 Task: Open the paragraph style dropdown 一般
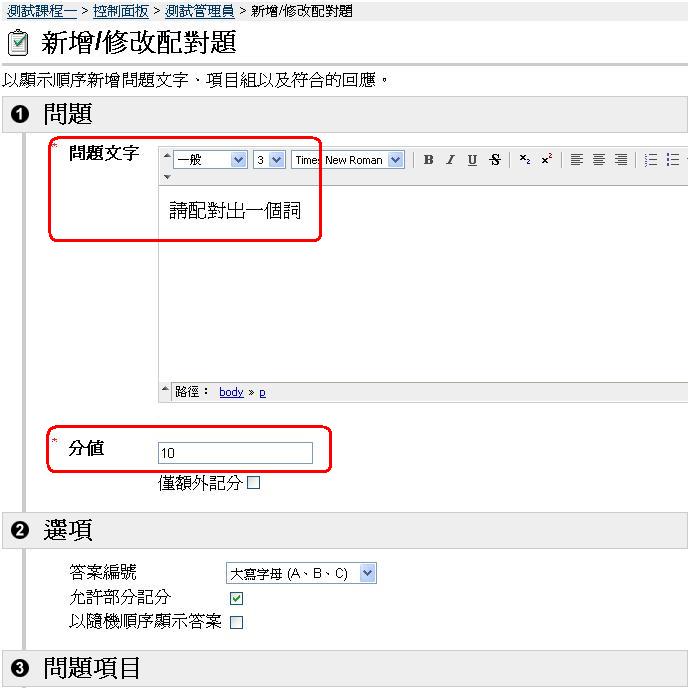pos(210,160)
